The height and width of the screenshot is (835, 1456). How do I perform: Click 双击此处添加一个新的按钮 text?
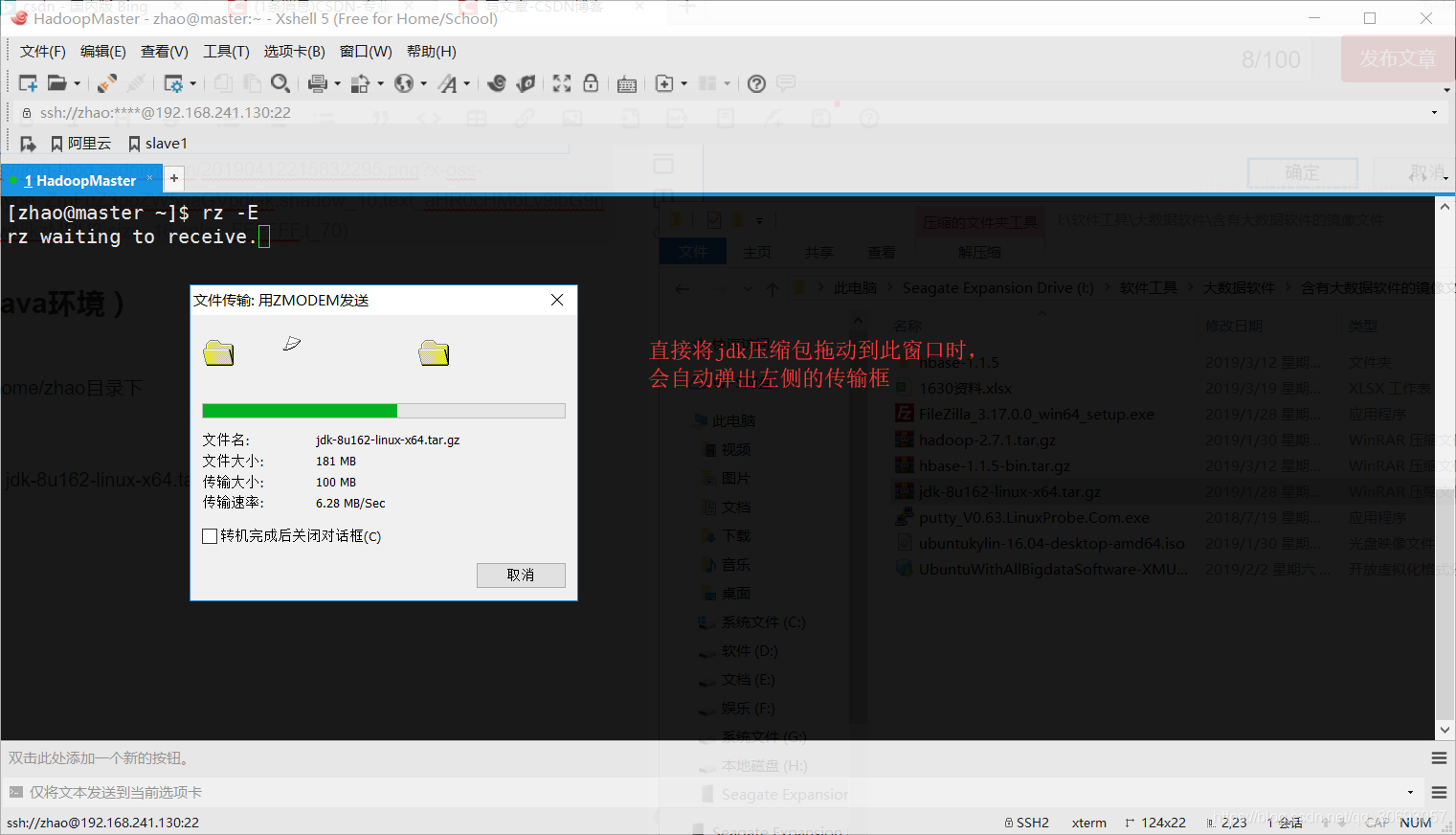point(101,757)
